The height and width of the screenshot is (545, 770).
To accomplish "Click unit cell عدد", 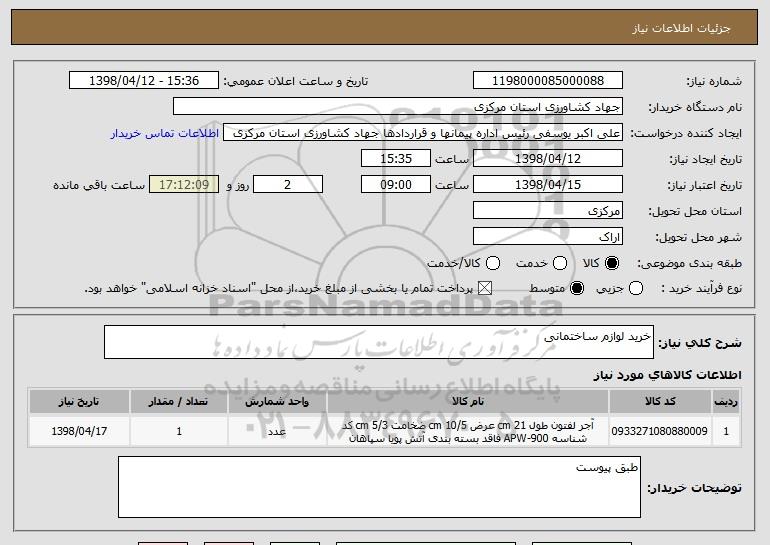I will [x=277, y=431].
